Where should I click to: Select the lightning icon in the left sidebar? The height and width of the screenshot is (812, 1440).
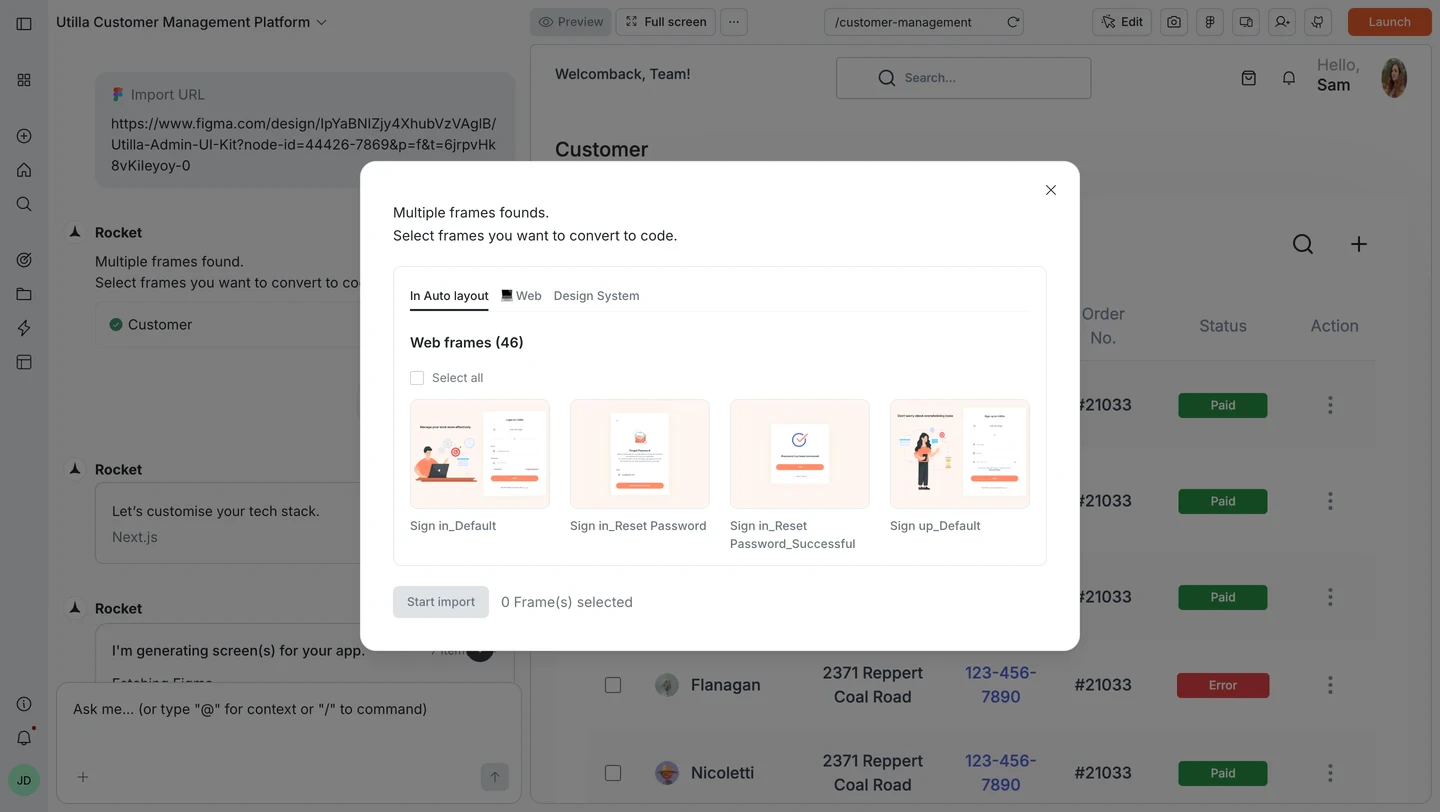coord(23,327)
